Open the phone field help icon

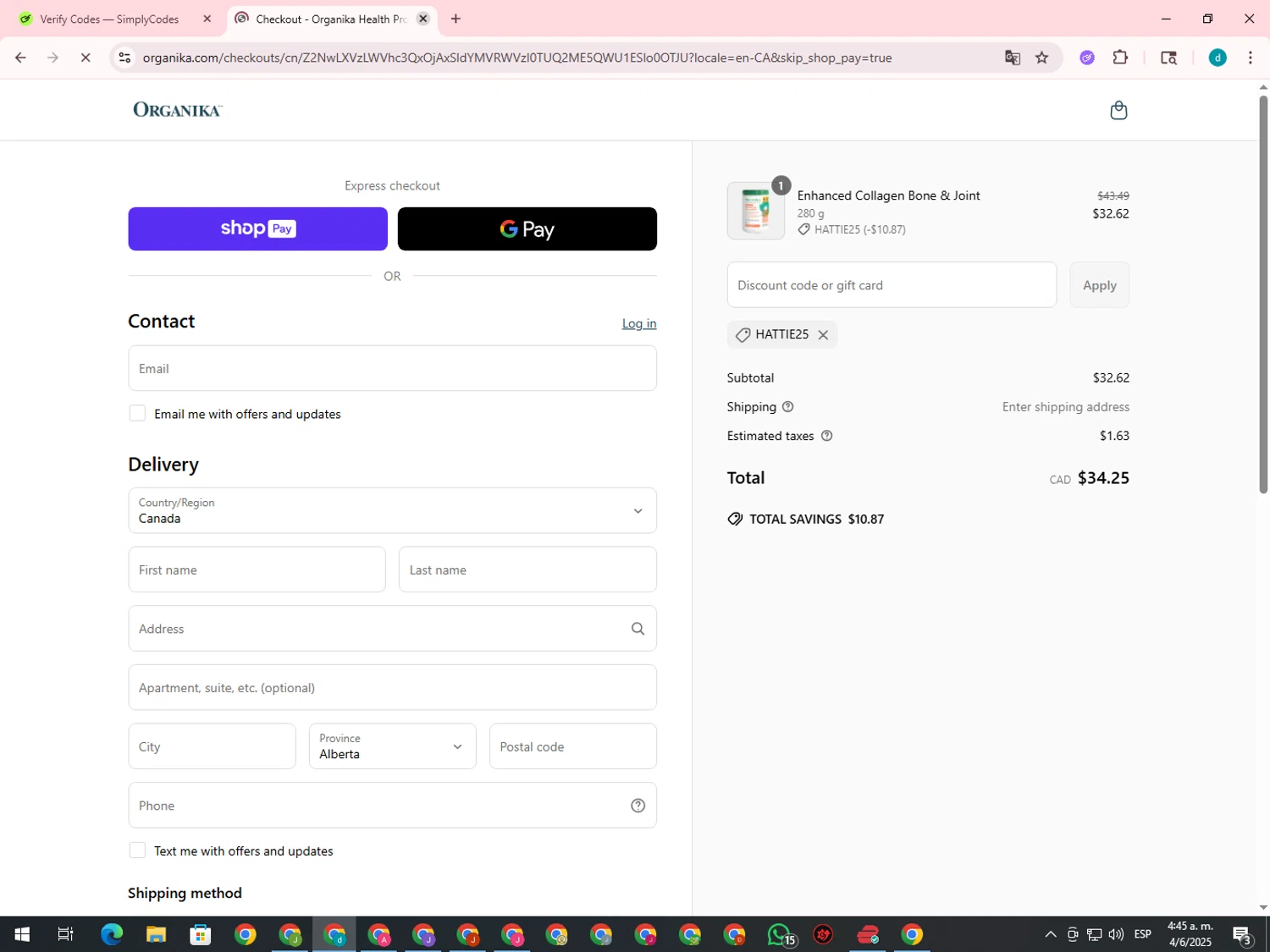point(638,806)
